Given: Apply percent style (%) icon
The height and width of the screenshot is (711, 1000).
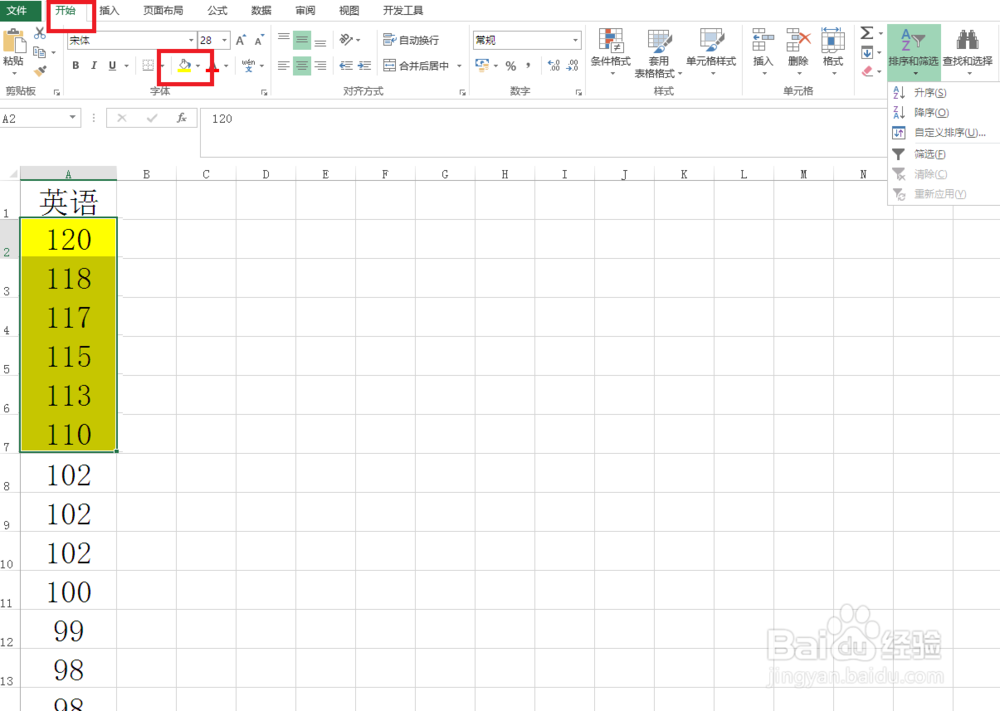Looking at the screenshot, I should (x=511, y=66).
